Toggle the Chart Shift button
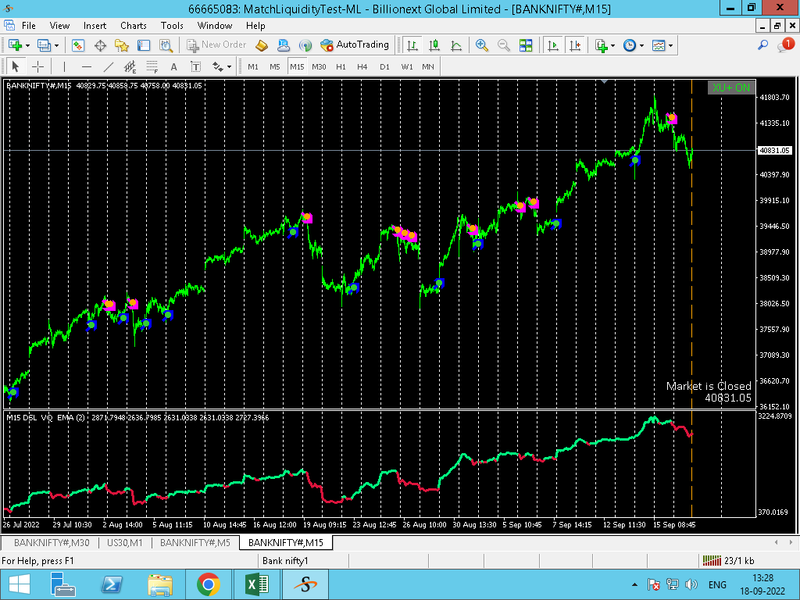 pos(575,45)
